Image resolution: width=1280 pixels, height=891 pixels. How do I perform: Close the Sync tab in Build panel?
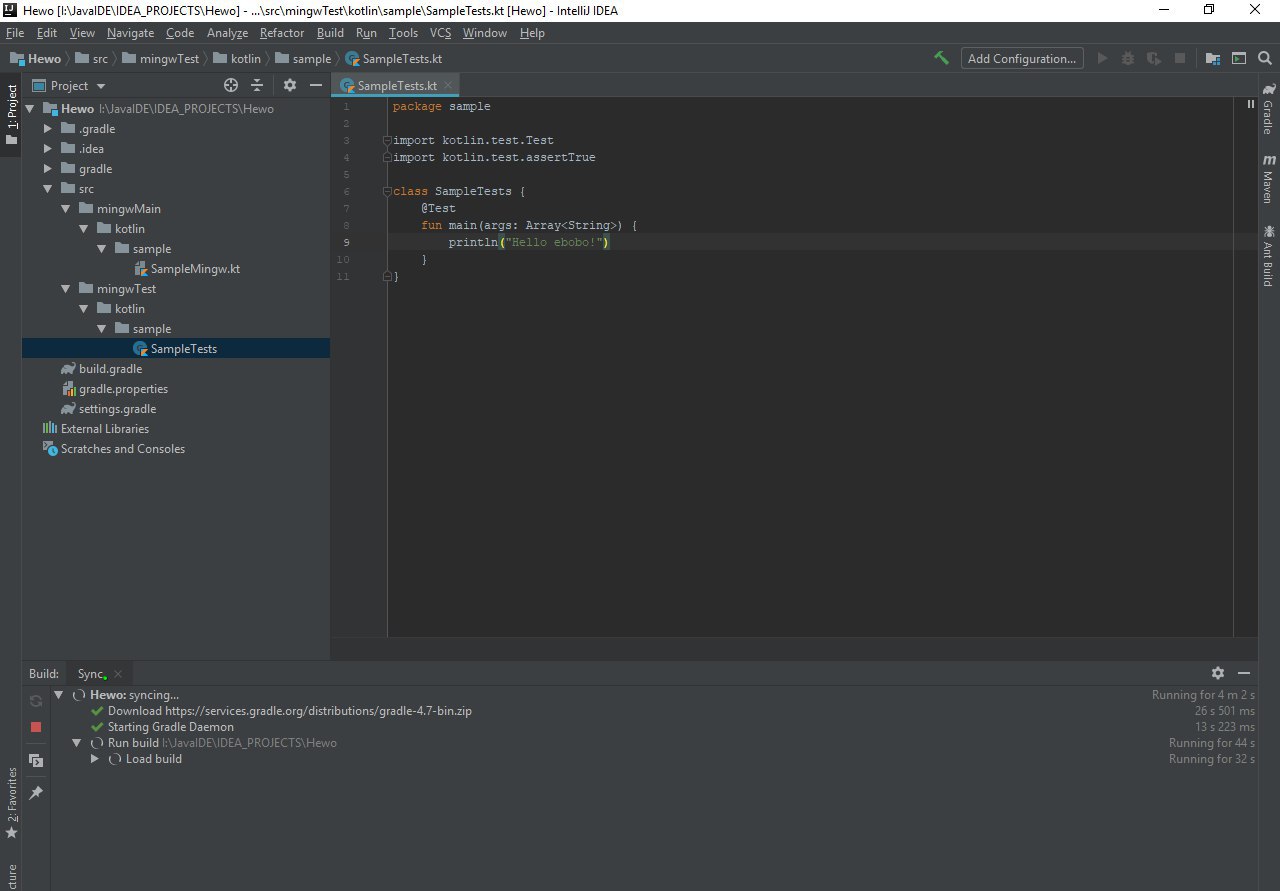pyautogui.click(x=117, y=674)
